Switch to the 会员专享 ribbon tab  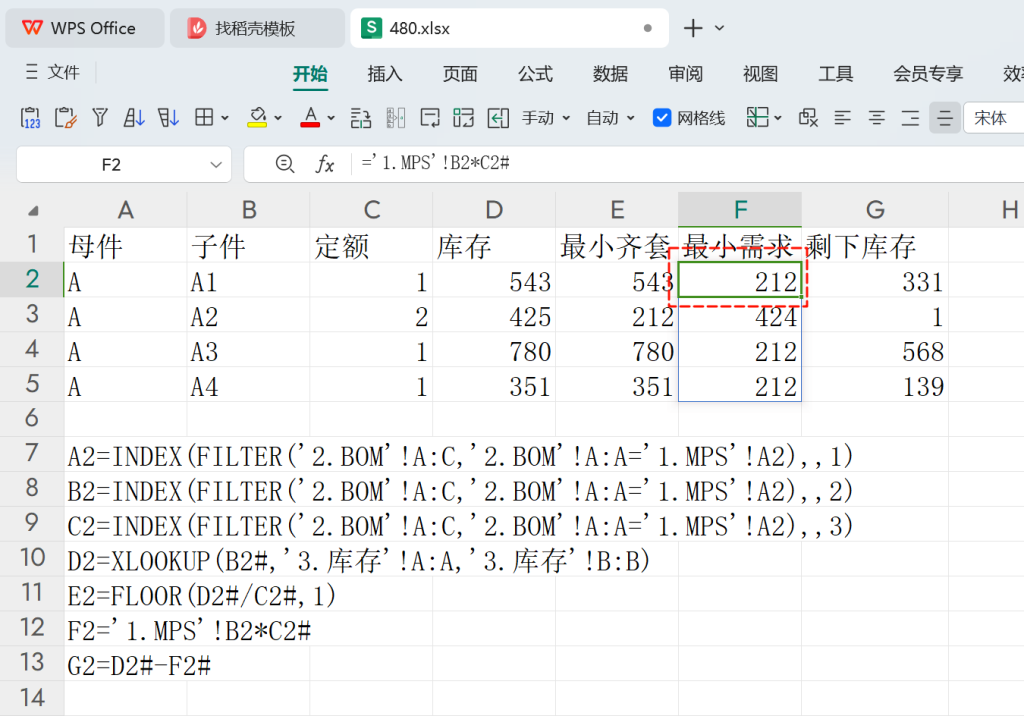pos(928,74)
